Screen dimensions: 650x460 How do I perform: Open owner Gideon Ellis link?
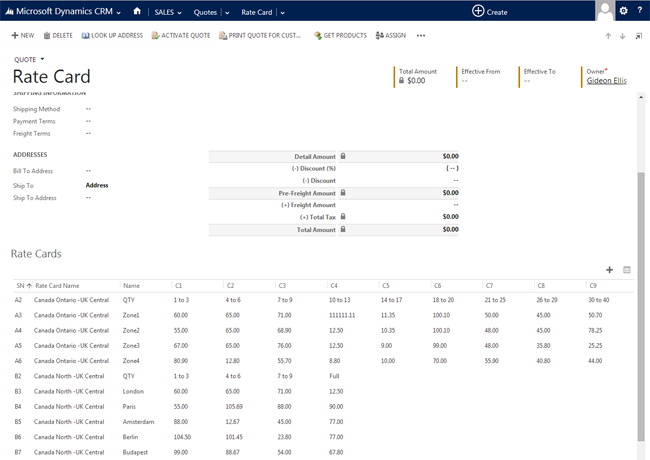(x=606, y=80)
